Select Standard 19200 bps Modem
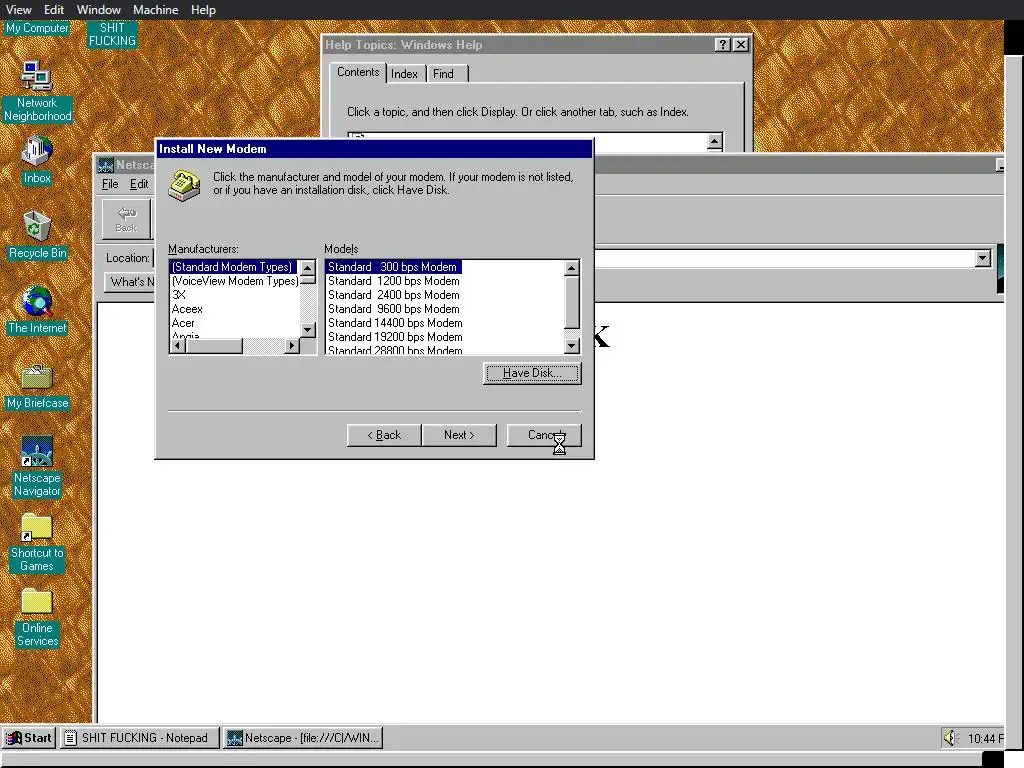This screenshot has height=768, width=1024. (395, 337)
